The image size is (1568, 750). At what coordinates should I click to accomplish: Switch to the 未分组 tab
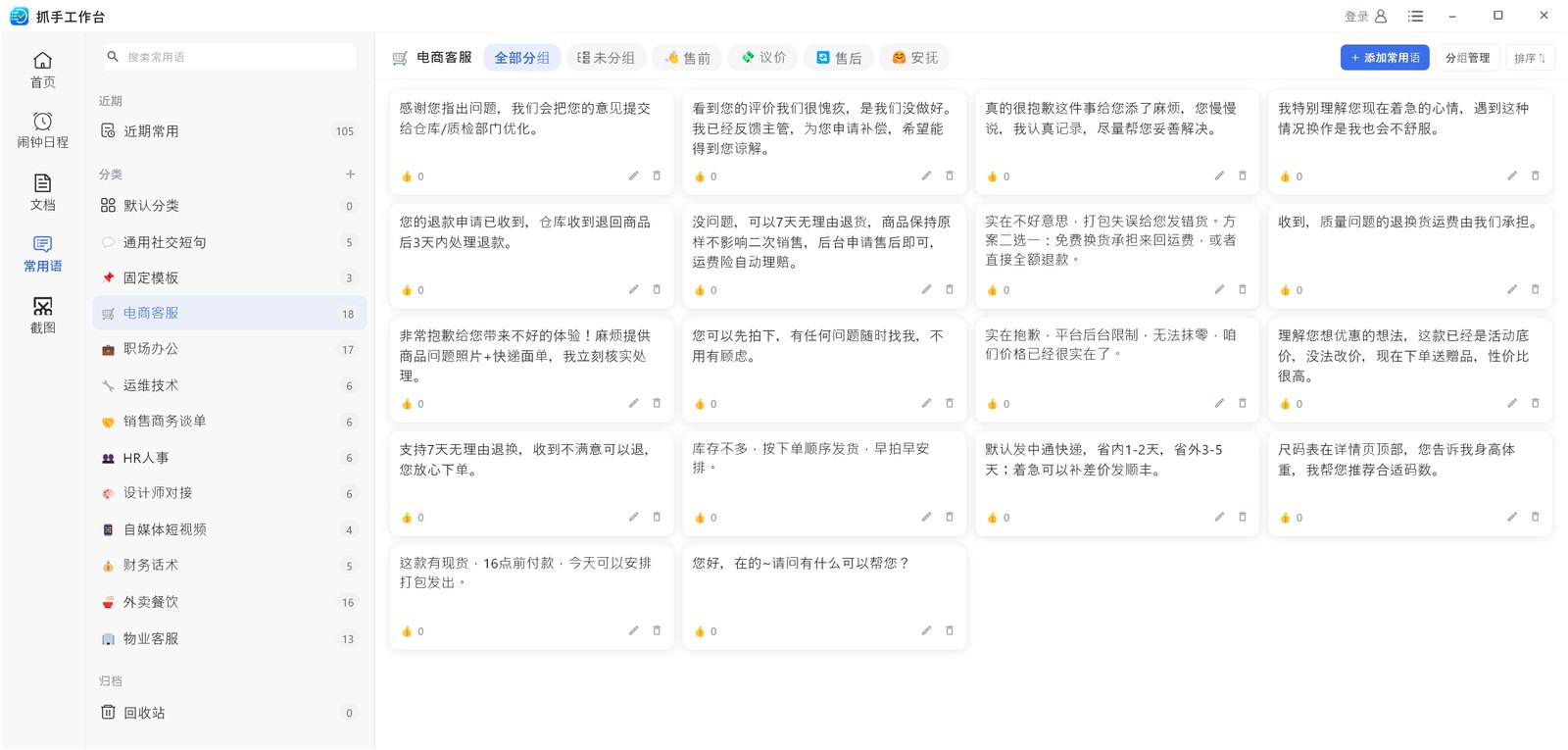point(607,58)
